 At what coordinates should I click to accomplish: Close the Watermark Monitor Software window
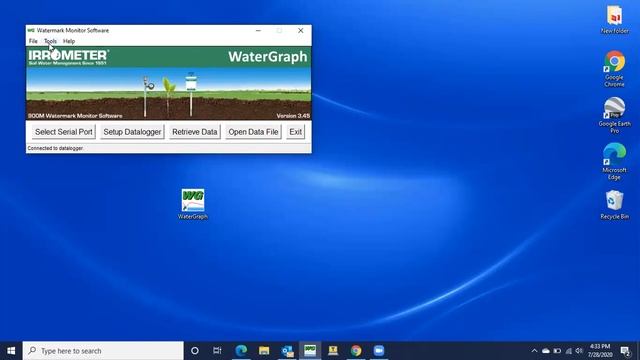(300, 31)
